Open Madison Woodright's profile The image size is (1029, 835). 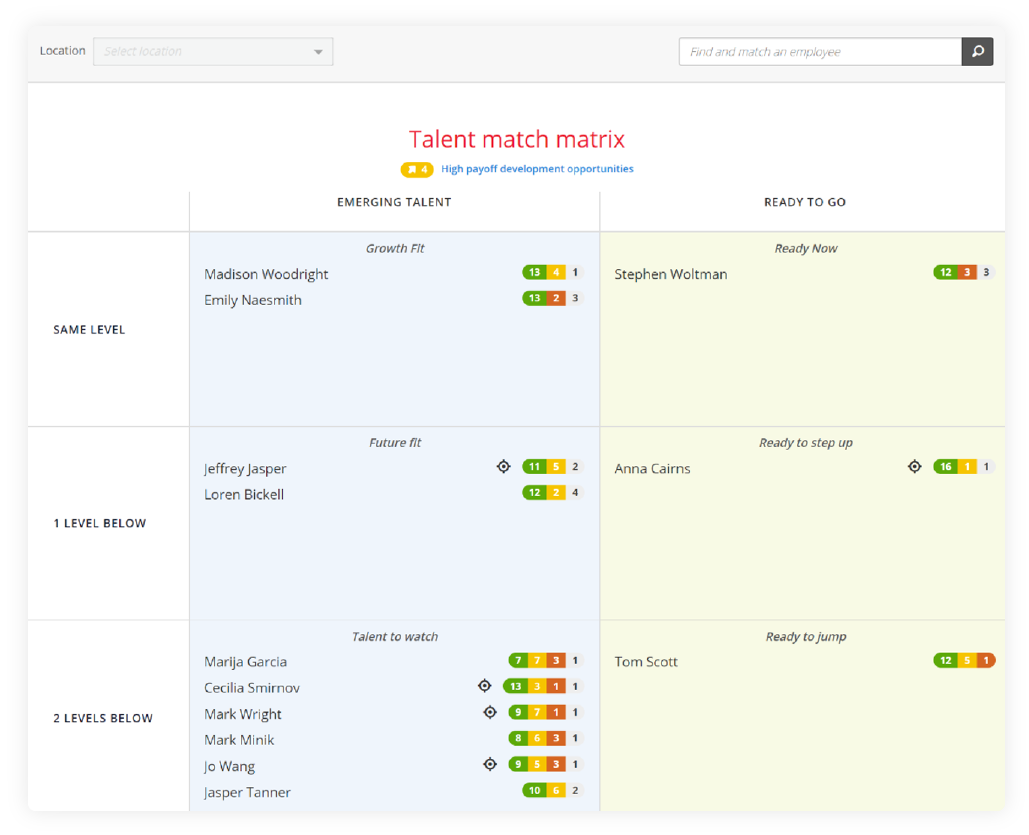tap(266, 274)
